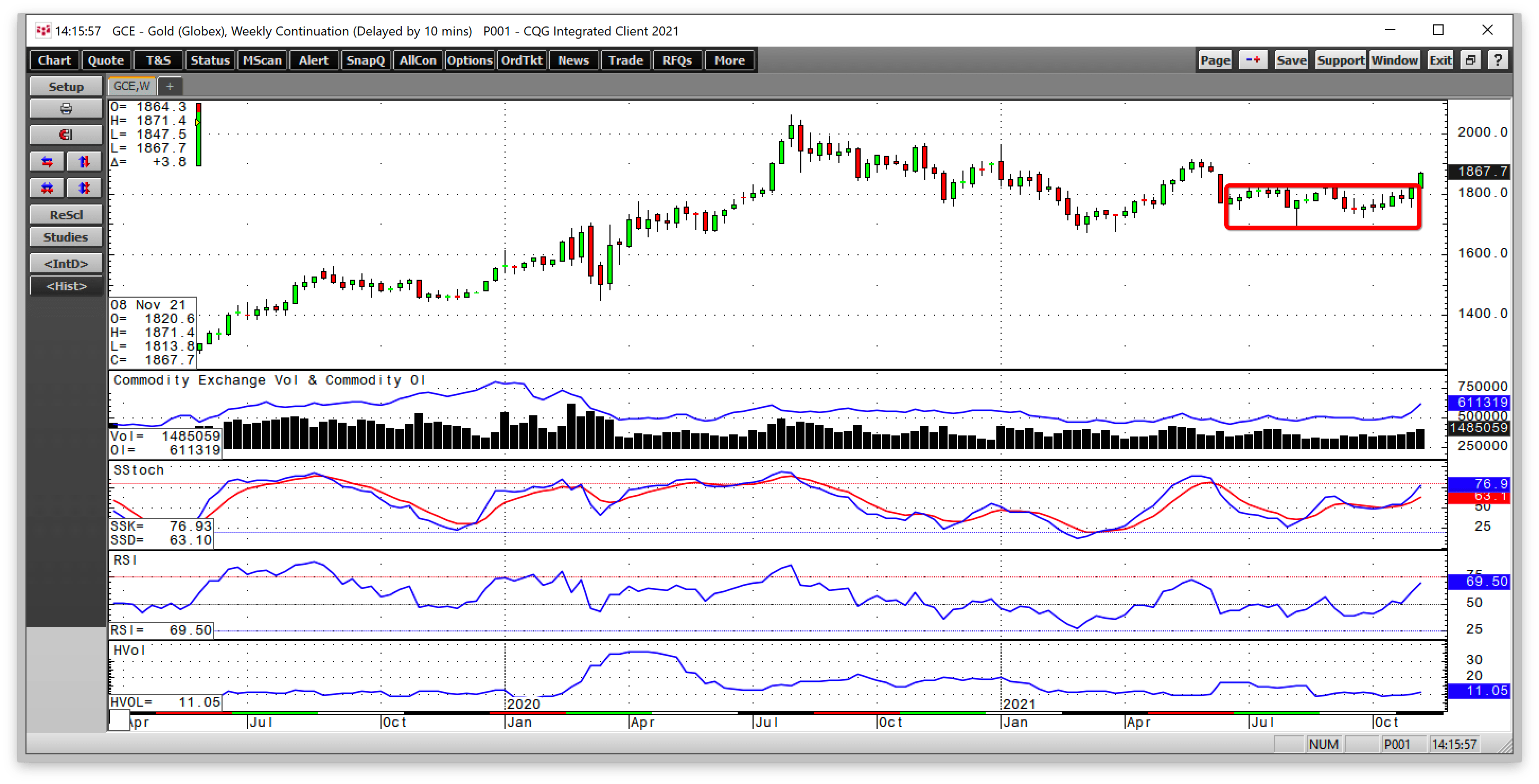This screenshot has width=1539, height=784.
Task: Open the Alert menu button
Action: [x=314, y=60]
